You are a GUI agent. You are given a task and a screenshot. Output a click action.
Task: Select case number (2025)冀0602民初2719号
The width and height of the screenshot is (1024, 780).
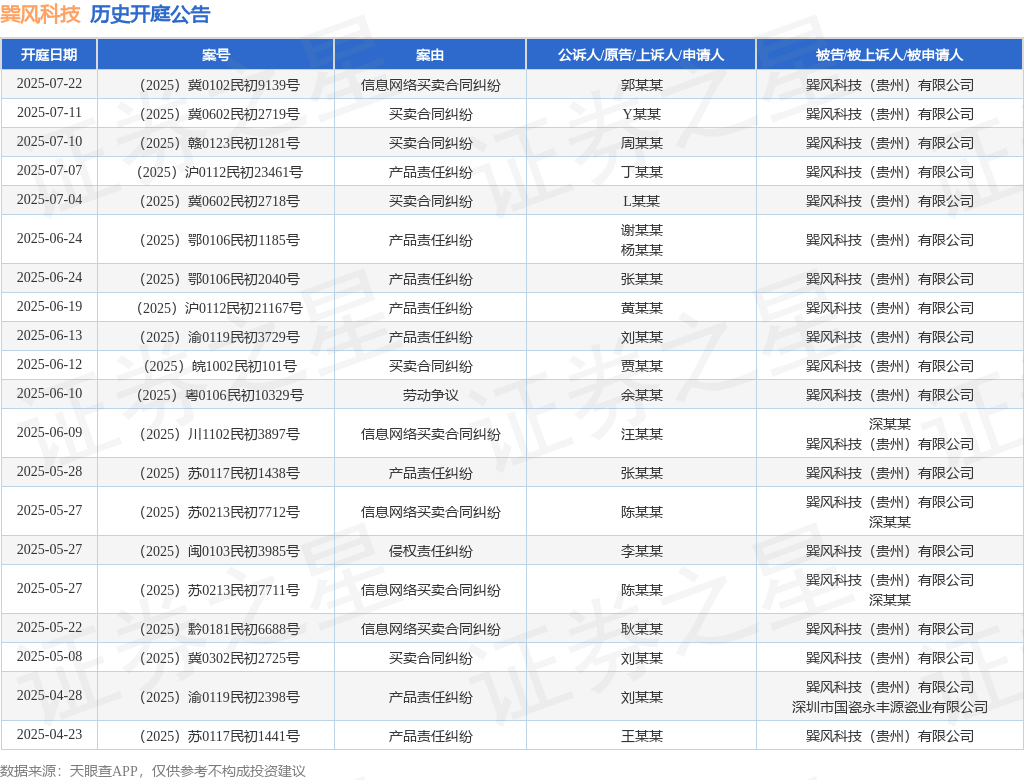219,114
